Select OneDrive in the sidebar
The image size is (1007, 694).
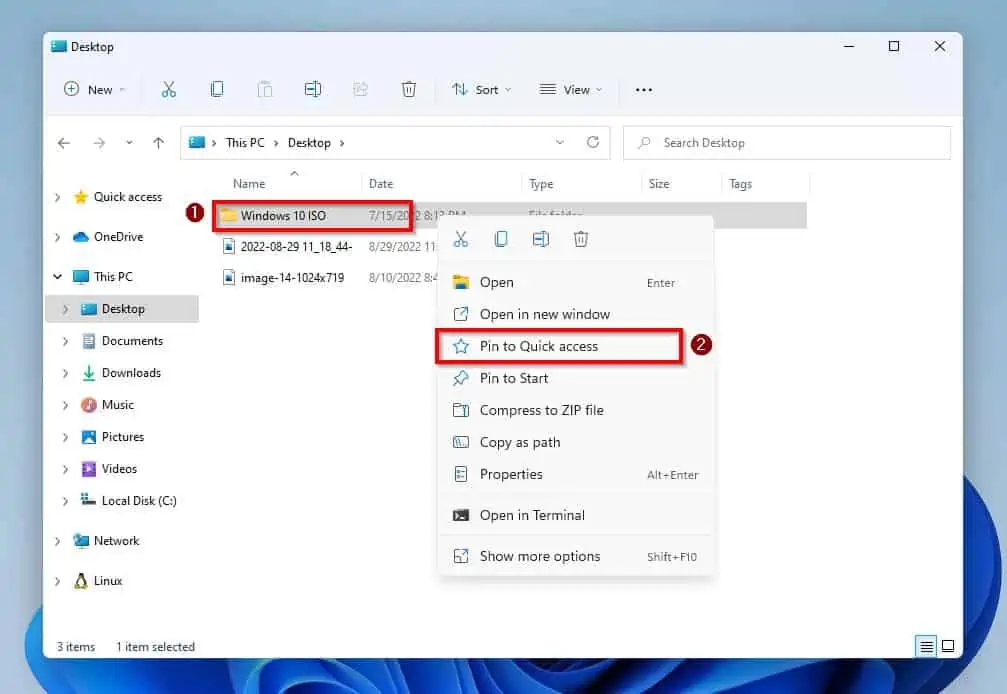click(108, 237)
